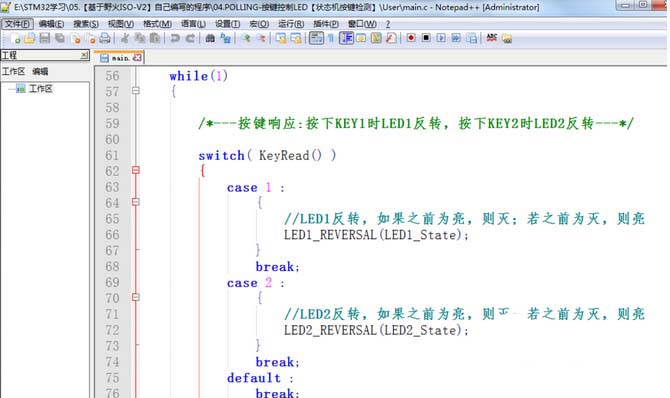Click the Save Recorded Macro icon
This screenshot has height=398, width=670.
[471, 38]
